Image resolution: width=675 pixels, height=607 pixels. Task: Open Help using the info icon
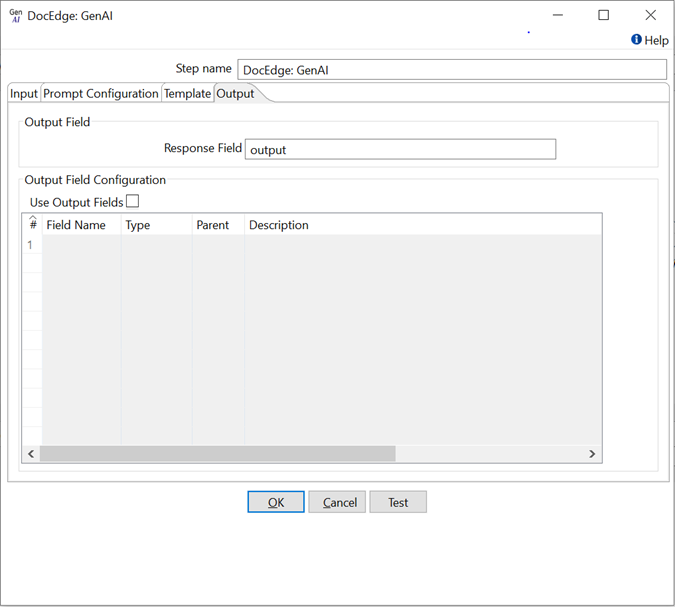tap(636, 40)
